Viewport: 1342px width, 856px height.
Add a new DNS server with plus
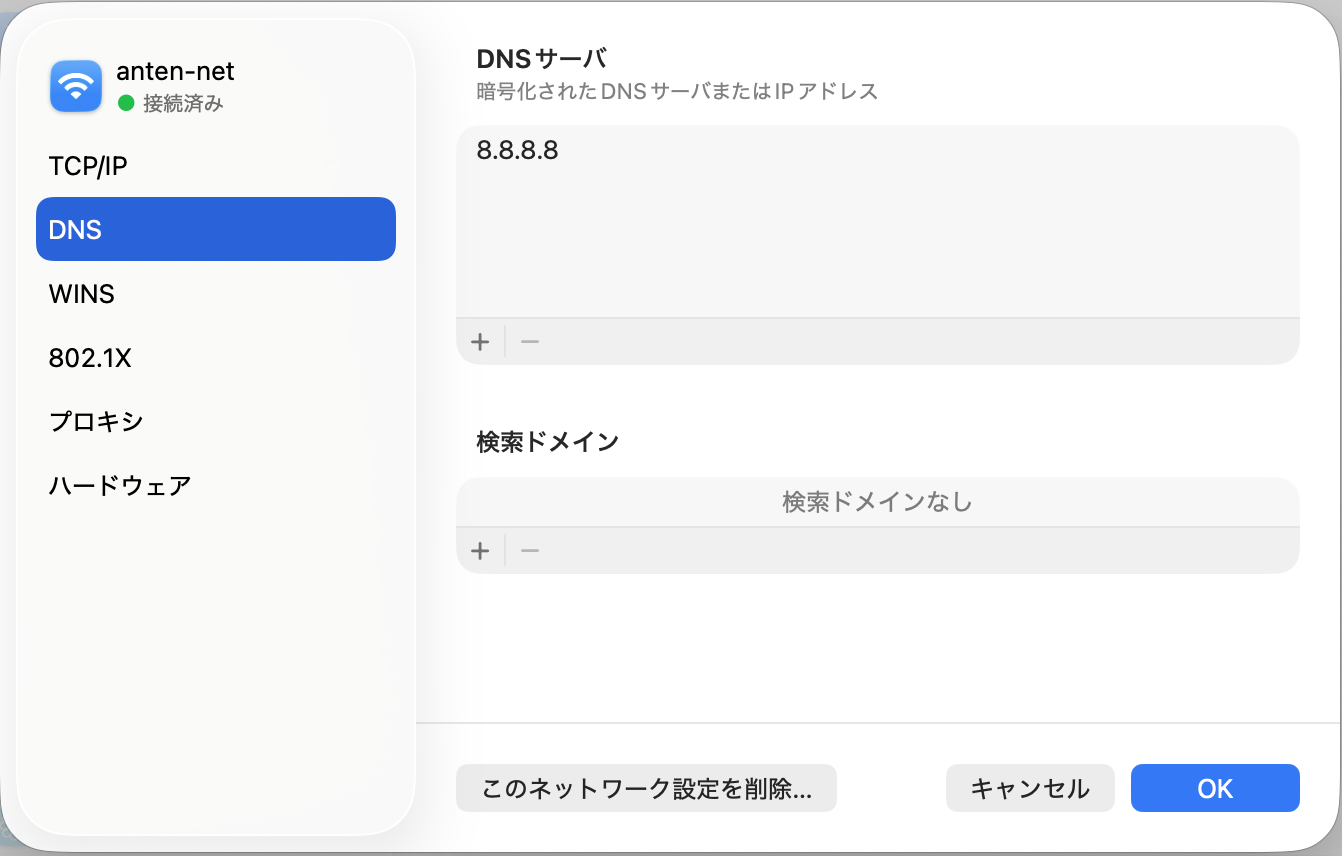480,342
